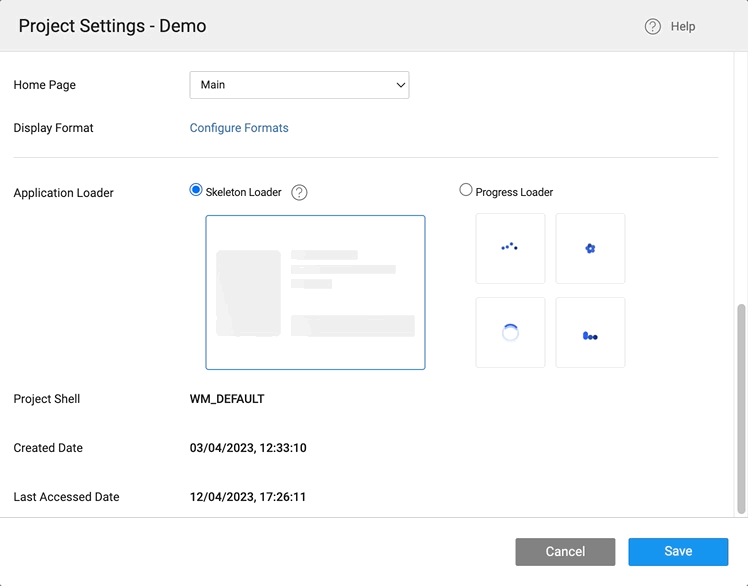Click the 'Progress Loader' text label

[514, 192]
